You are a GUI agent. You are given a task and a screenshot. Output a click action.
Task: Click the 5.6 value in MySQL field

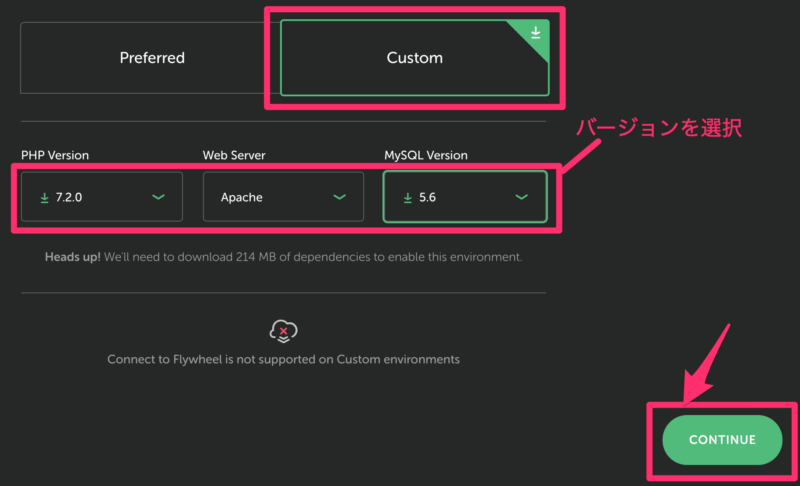pyautogui.click(x=428, y=197)
